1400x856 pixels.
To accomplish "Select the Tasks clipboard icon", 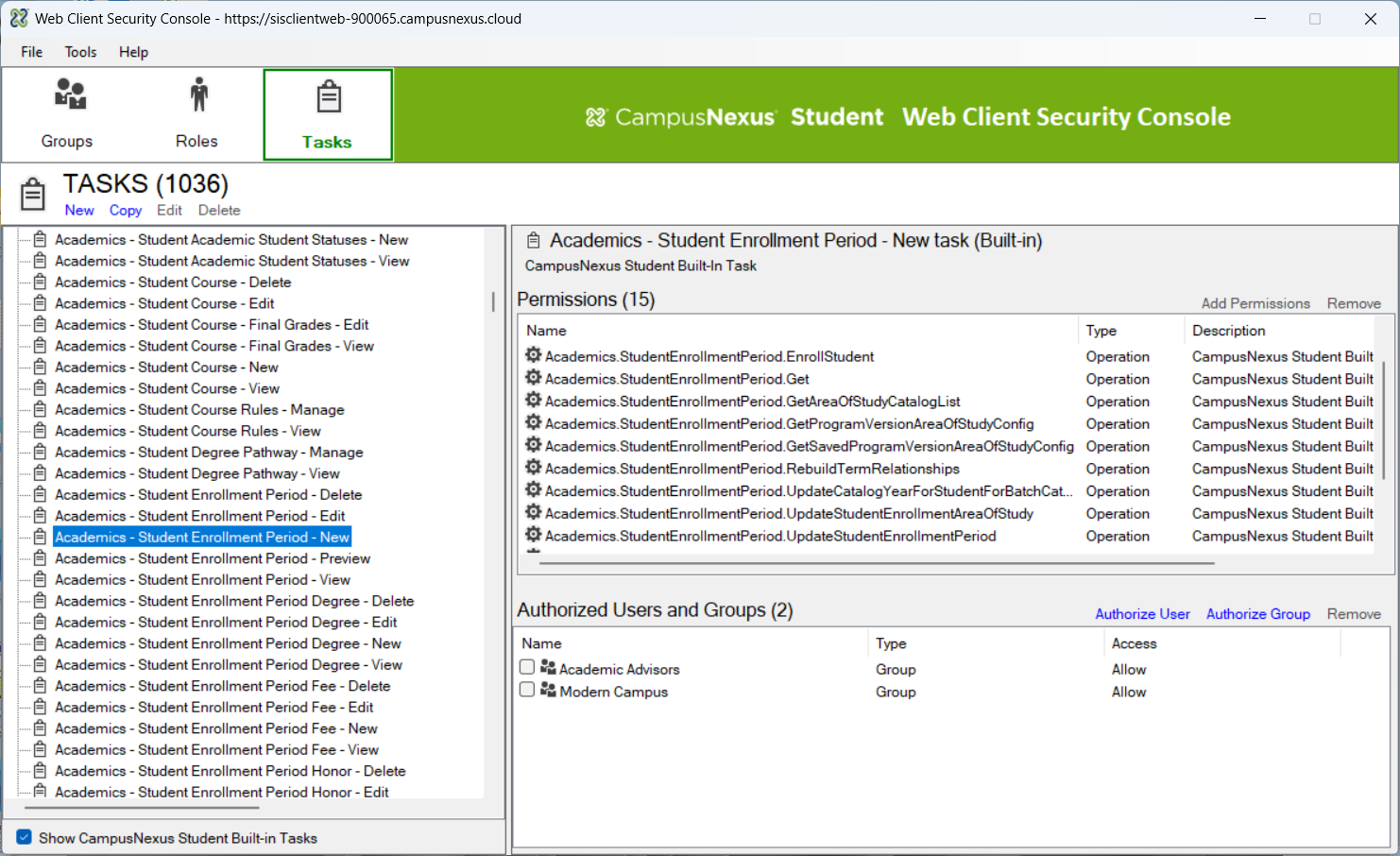I will 329,96.
